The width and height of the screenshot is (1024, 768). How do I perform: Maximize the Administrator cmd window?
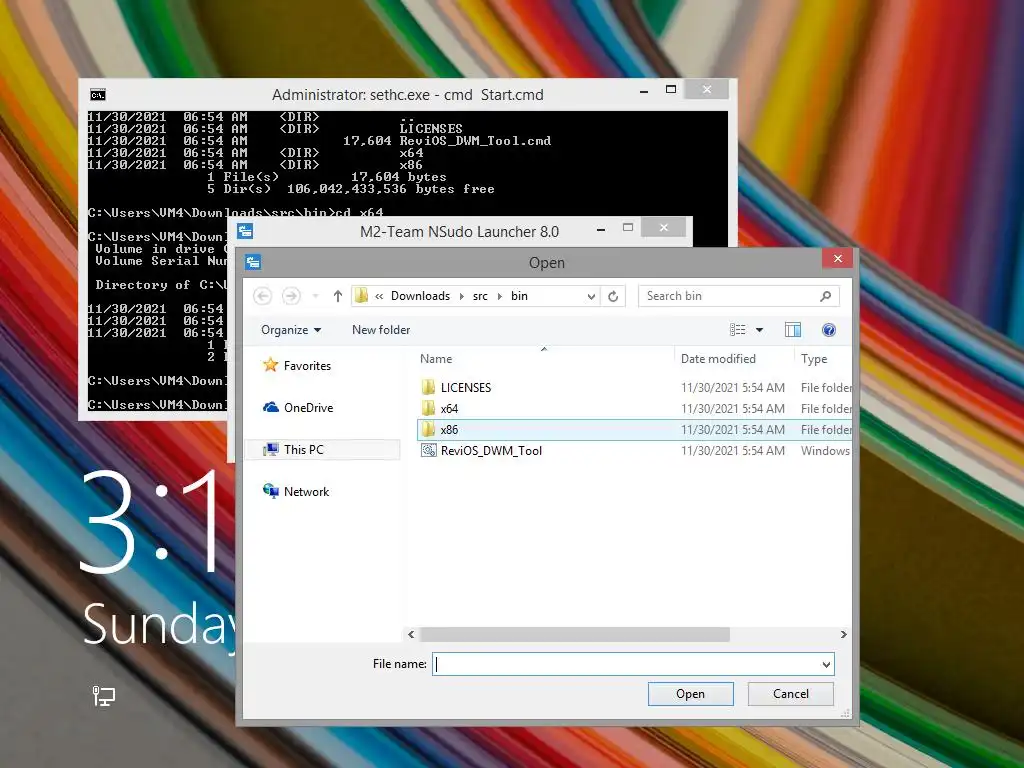(671, 89)
